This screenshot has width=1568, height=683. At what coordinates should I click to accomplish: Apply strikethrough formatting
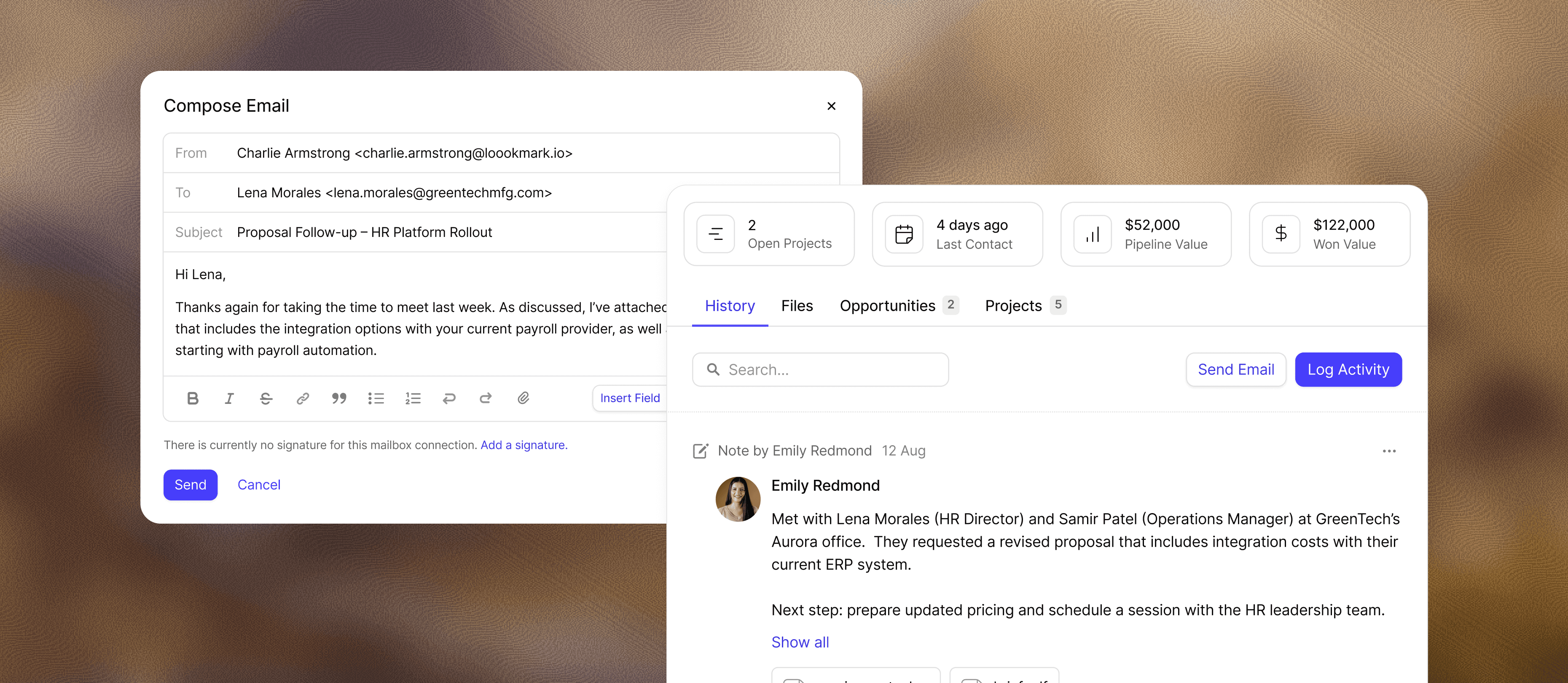point(266,399)
